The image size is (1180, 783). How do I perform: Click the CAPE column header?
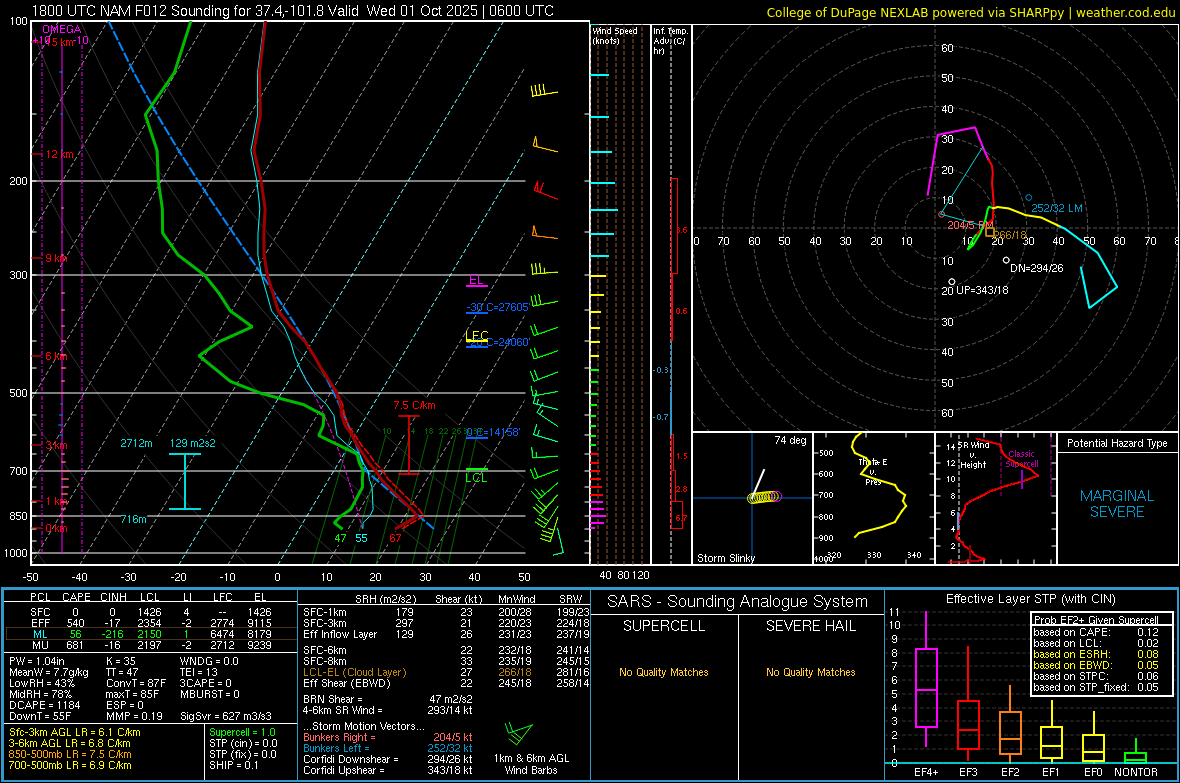point(76,597)
